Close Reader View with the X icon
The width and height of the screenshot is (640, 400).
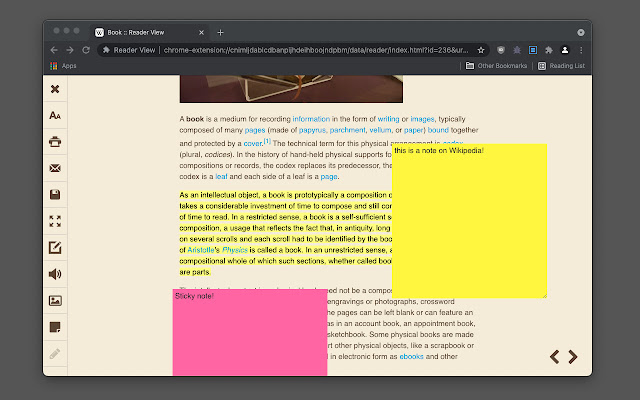tap(55, 89)
